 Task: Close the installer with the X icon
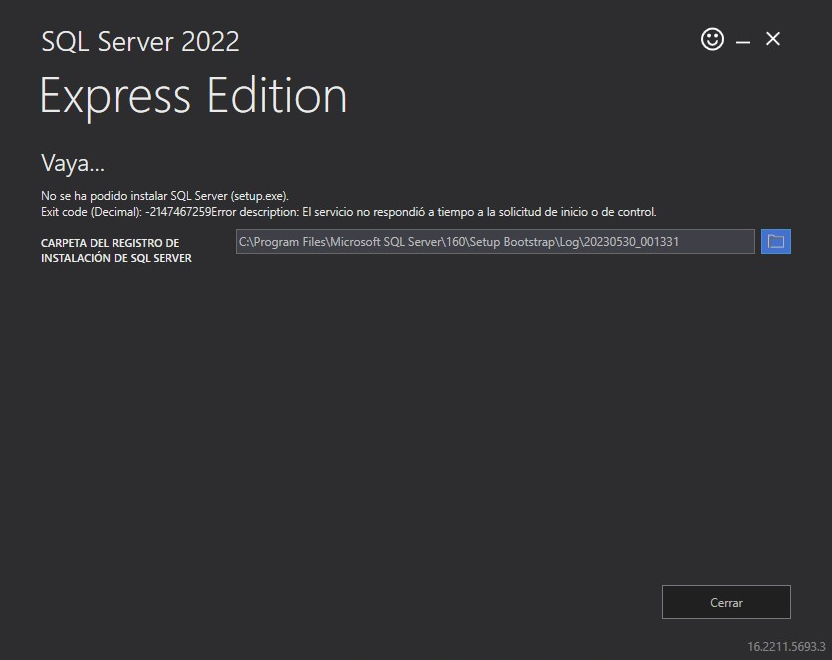pos(773,39)
